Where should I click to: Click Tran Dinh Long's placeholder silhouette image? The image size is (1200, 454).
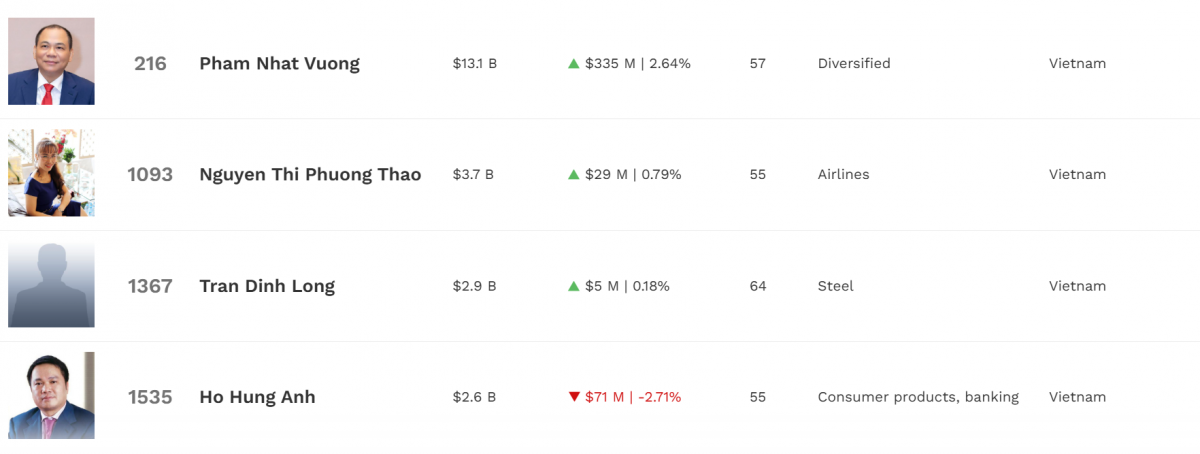tap(51, 284)
